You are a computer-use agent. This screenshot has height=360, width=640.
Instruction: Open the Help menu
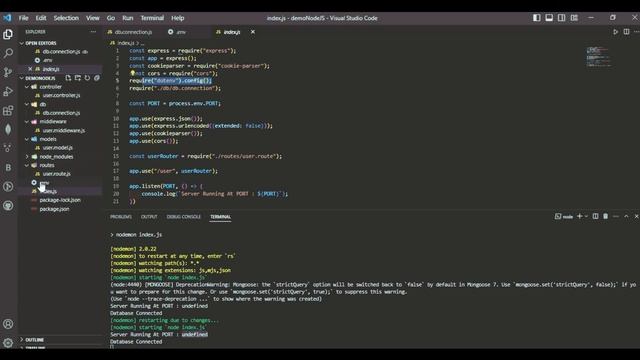click(x=178, y=18)
